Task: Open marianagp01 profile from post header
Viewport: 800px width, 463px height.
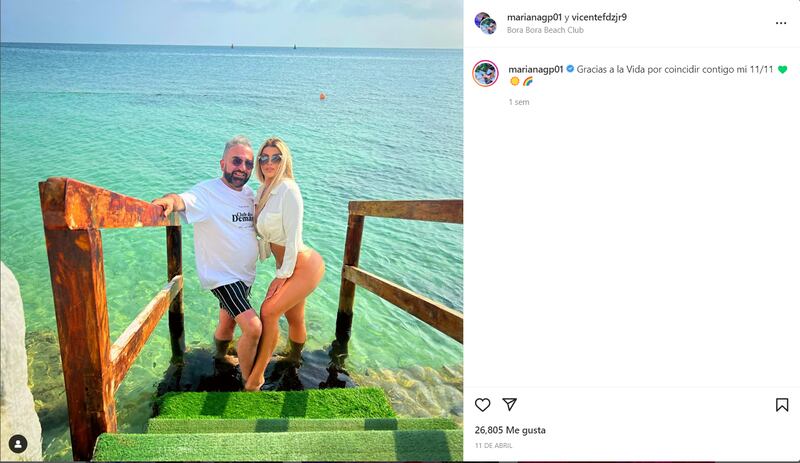Action: 534,17
